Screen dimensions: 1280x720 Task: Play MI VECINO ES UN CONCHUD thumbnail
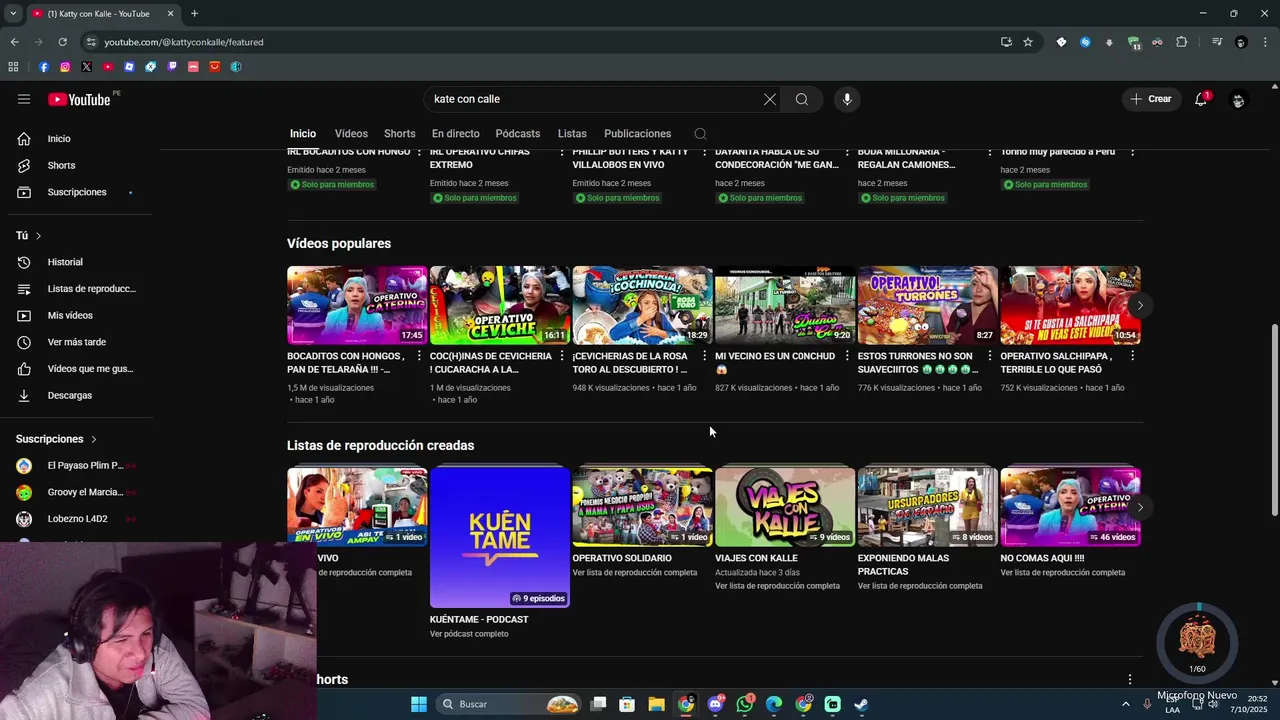[x=785, y=305]
